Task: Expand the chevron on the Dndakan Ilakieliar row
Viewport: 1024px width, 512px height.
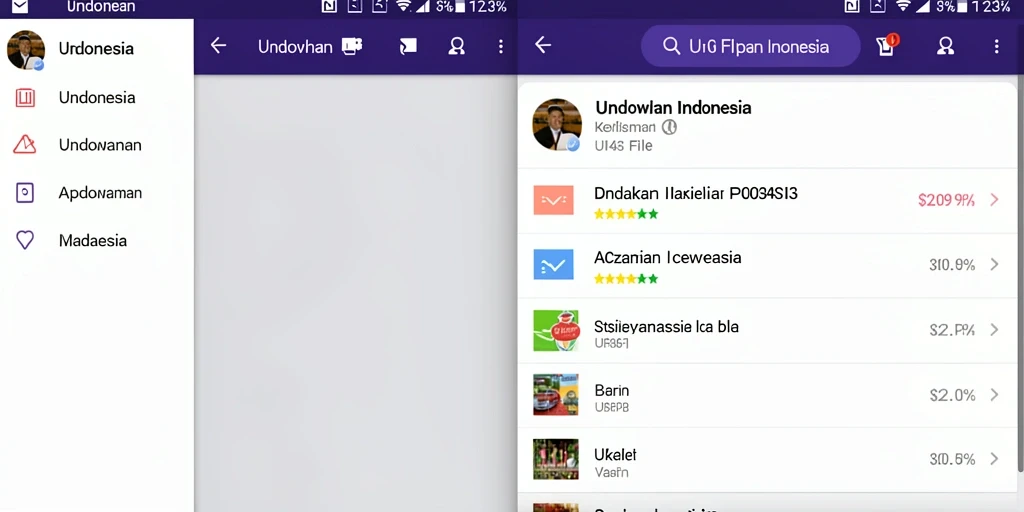Action: click(995, 200)
